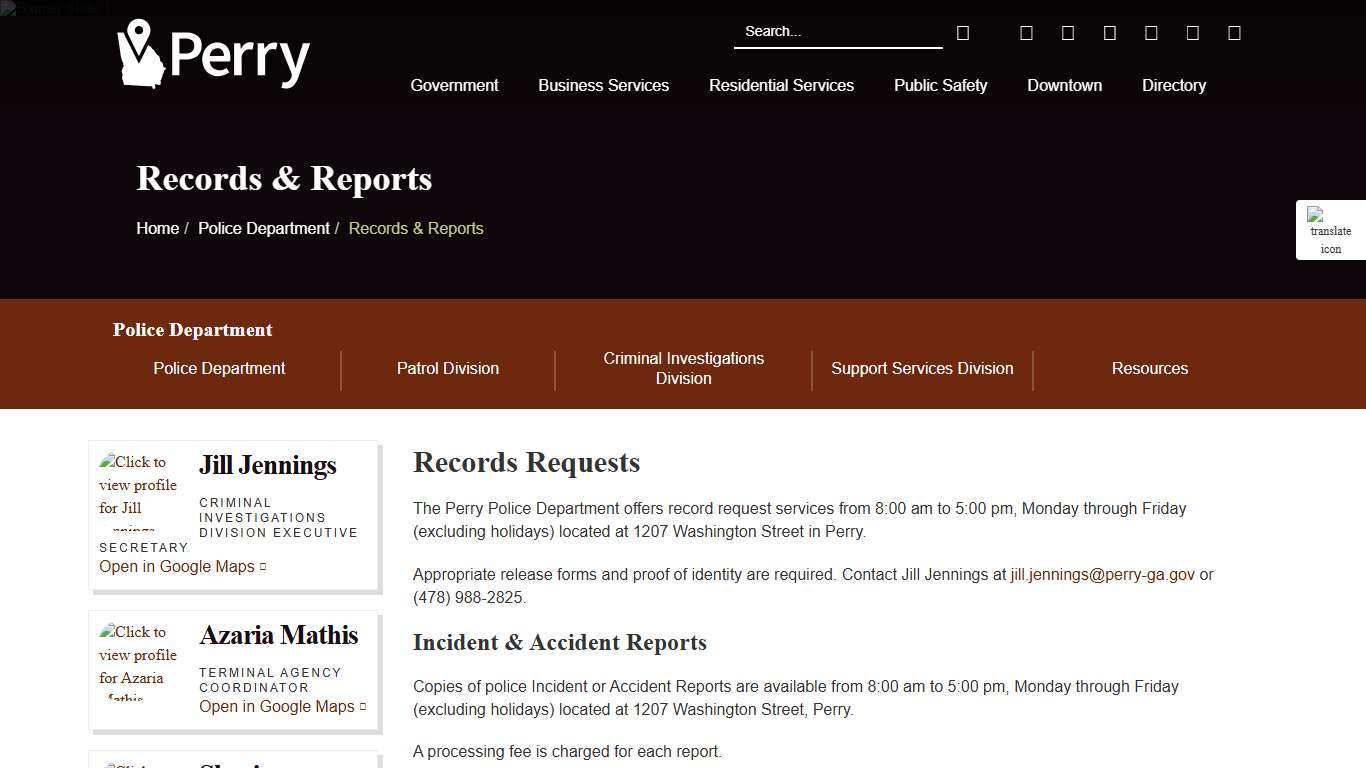Open the translate icon widget
Image resolution: width=1366 pixels, height=768 pixels.
click(1330, 230)
